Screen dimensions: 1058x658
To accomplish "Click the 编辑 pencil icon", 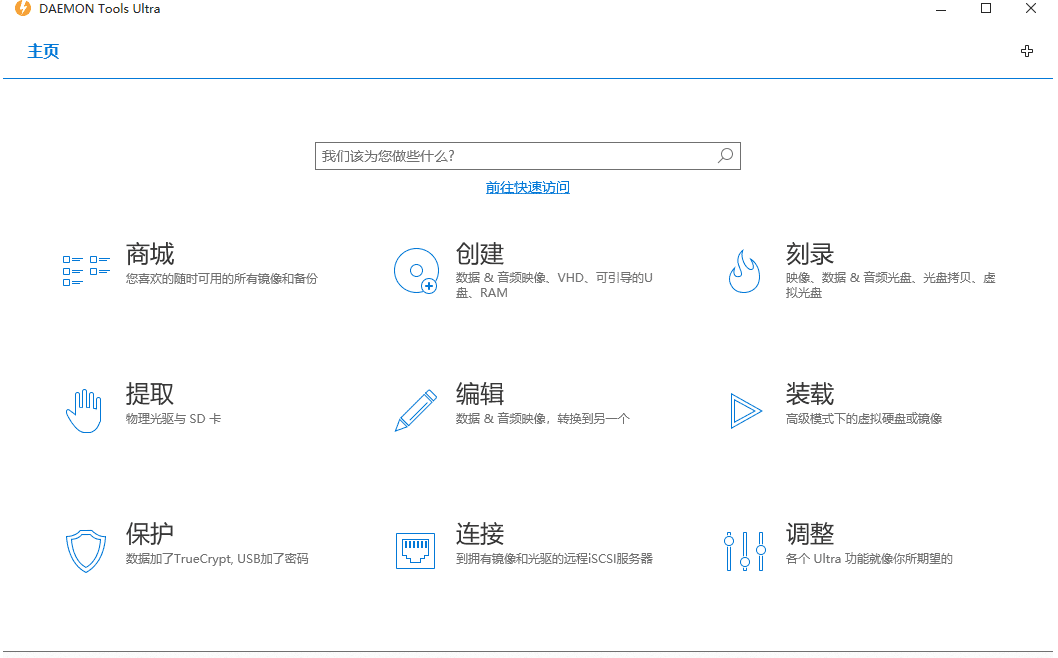I will (x=416, y=410).
